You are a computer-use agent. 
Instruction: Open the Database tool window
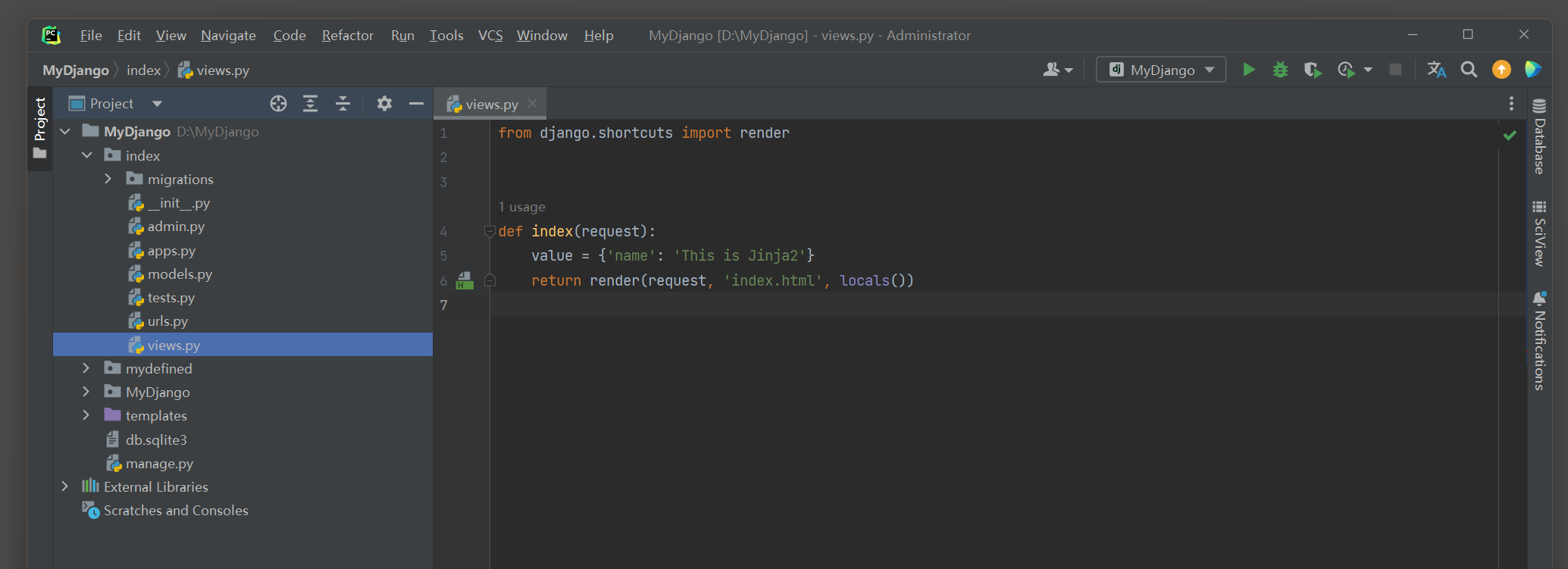click(x=1539, y=137)
